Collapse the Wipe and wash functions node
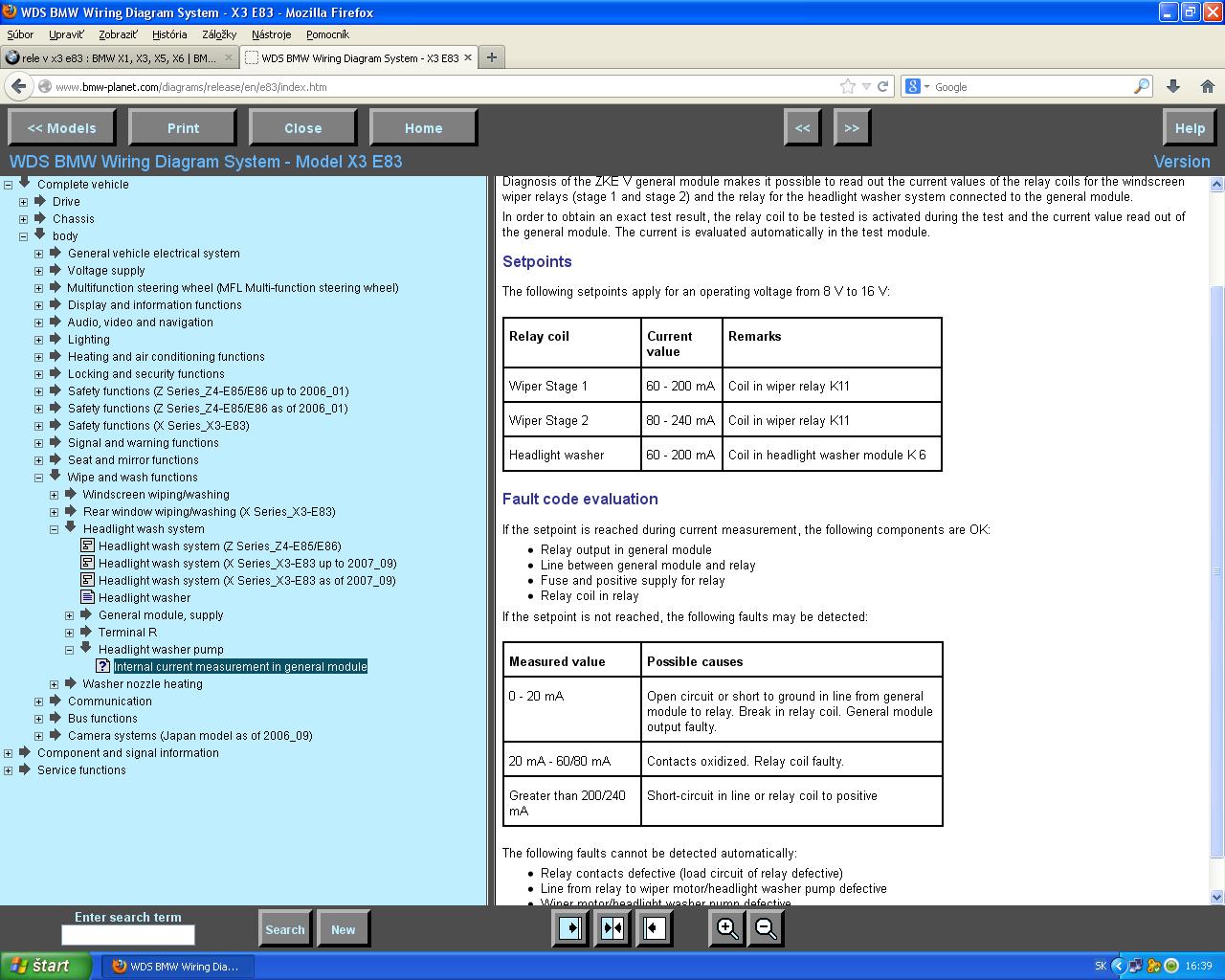 [39, 478]
